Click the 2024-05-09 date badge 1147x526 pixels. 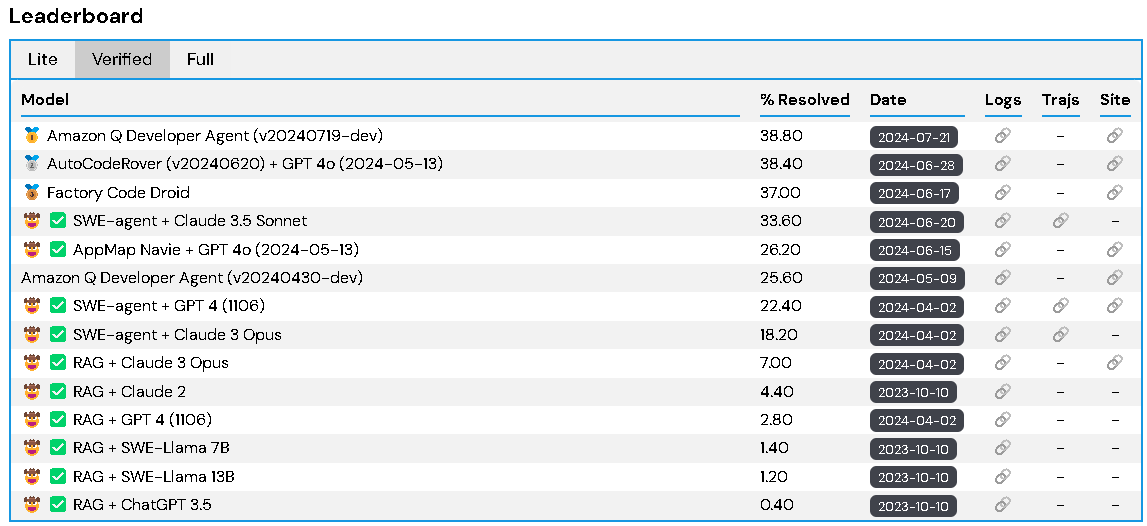tap(917, 279)
